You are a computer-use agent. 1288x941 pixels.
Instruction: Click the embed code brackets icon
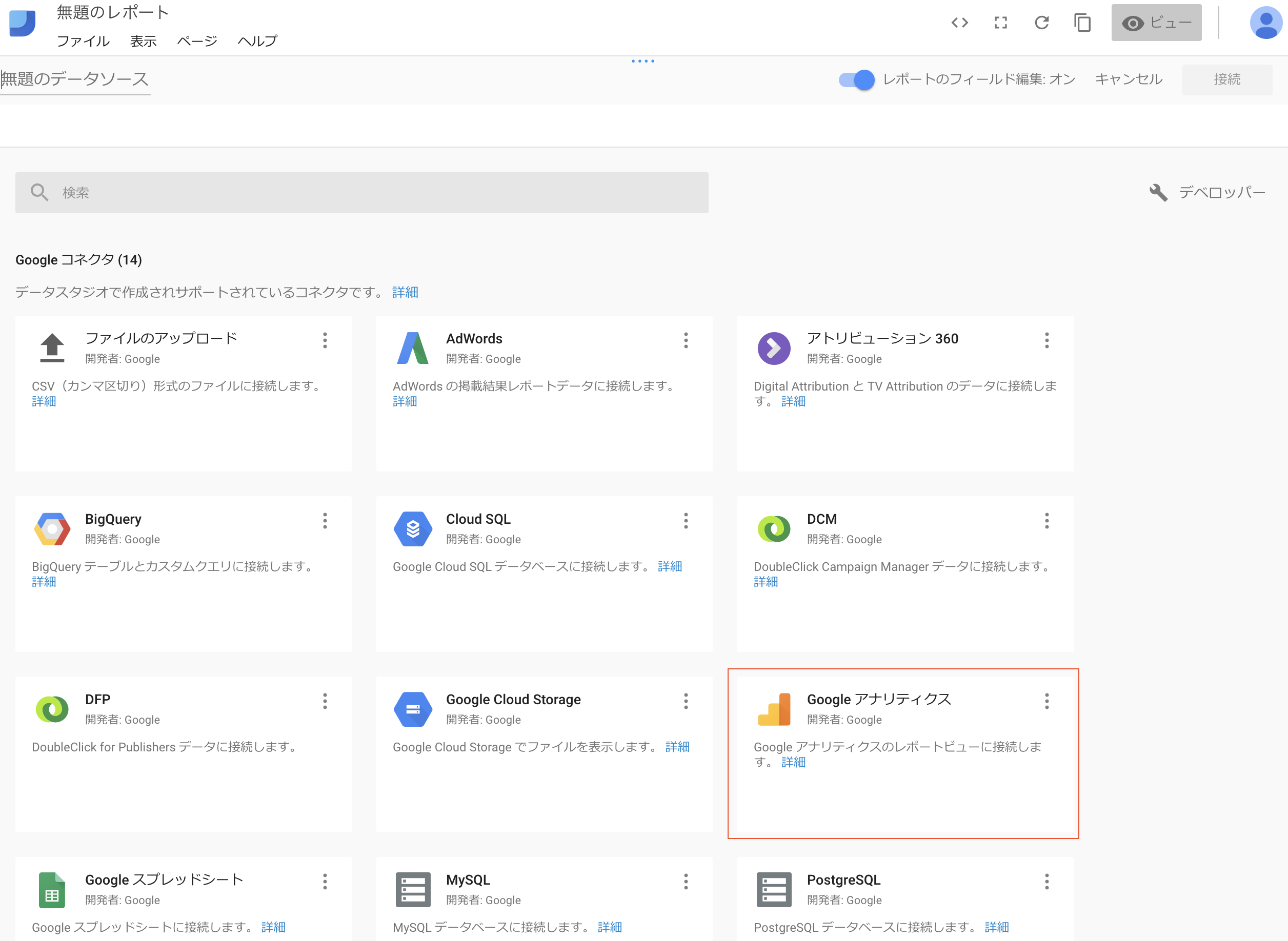point(960,23)
